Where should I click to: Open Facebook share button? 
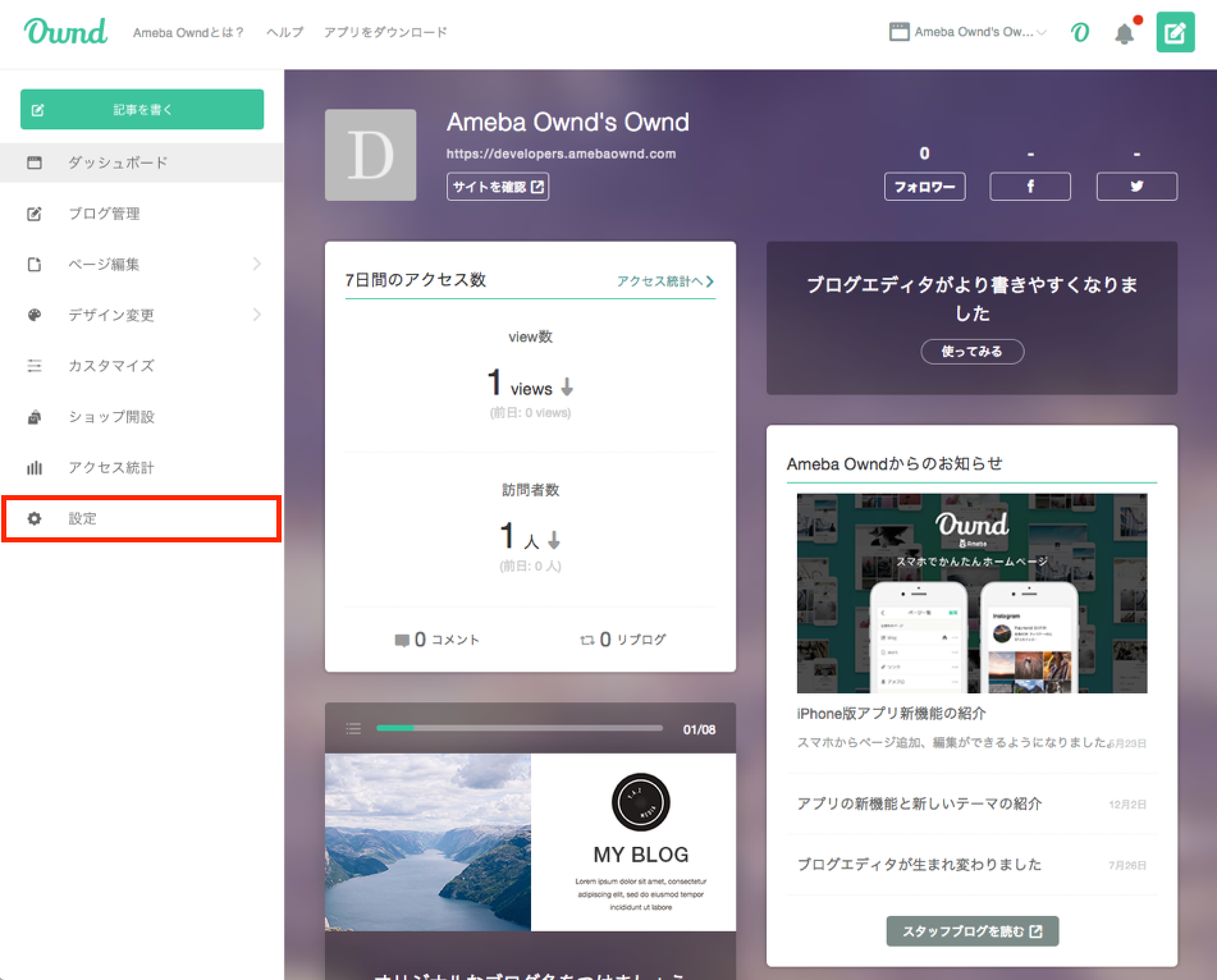[x=1030, y=186]
